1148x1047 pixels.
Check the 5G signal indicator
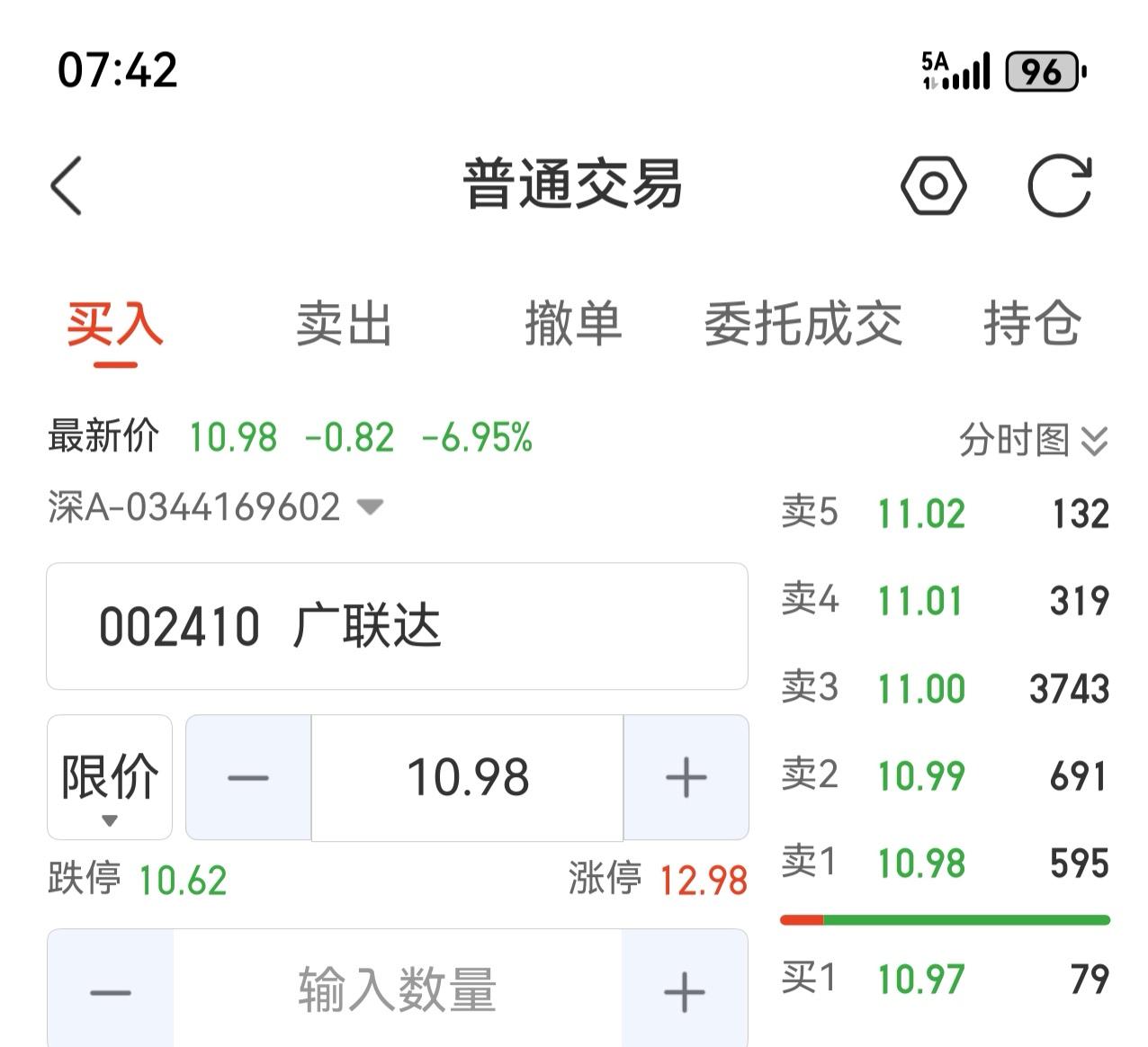958,70
